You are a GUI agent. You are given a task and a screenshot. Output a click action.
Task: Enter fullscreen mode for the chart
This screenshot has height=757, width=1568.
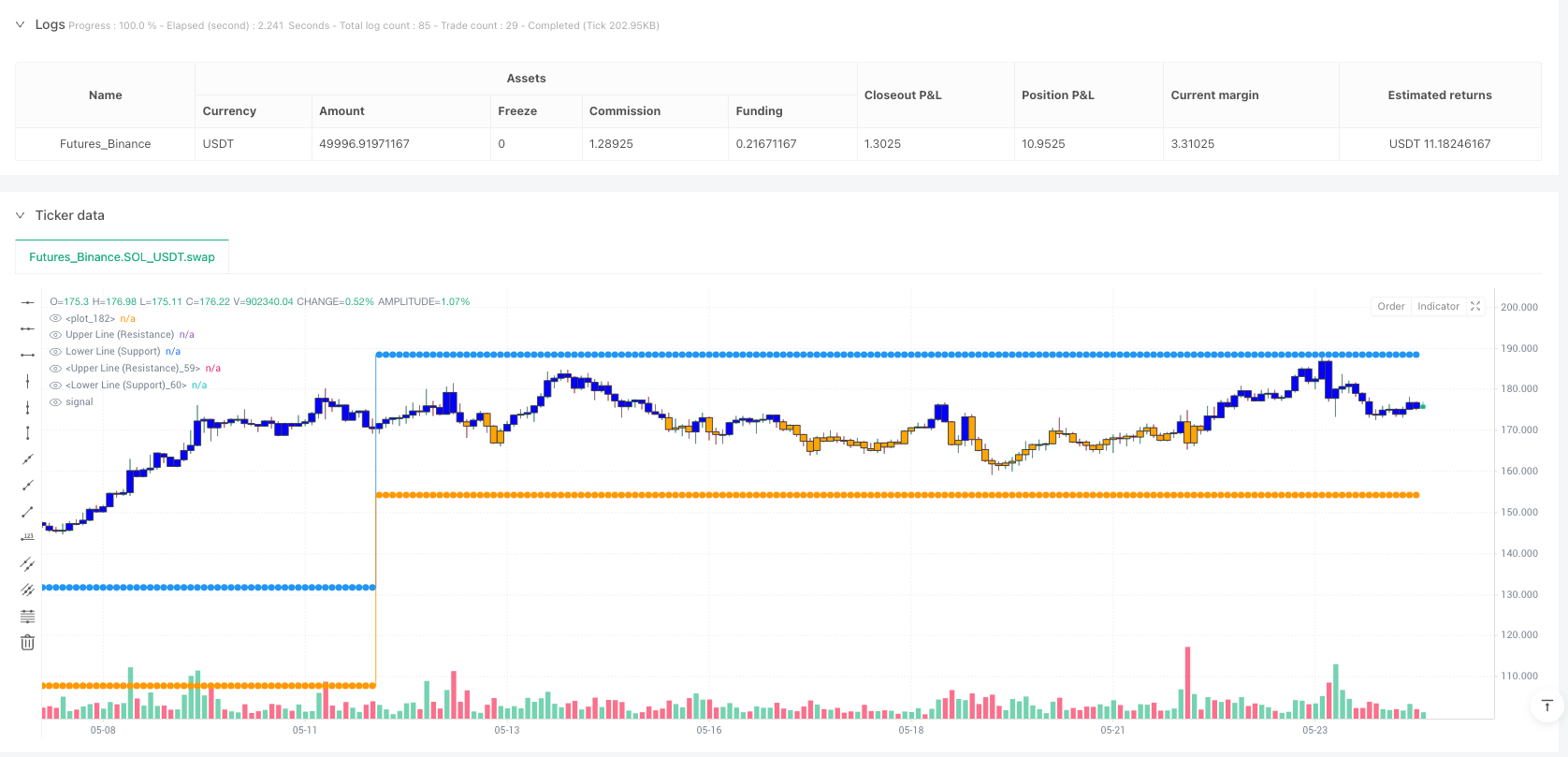coord(1475,306)
